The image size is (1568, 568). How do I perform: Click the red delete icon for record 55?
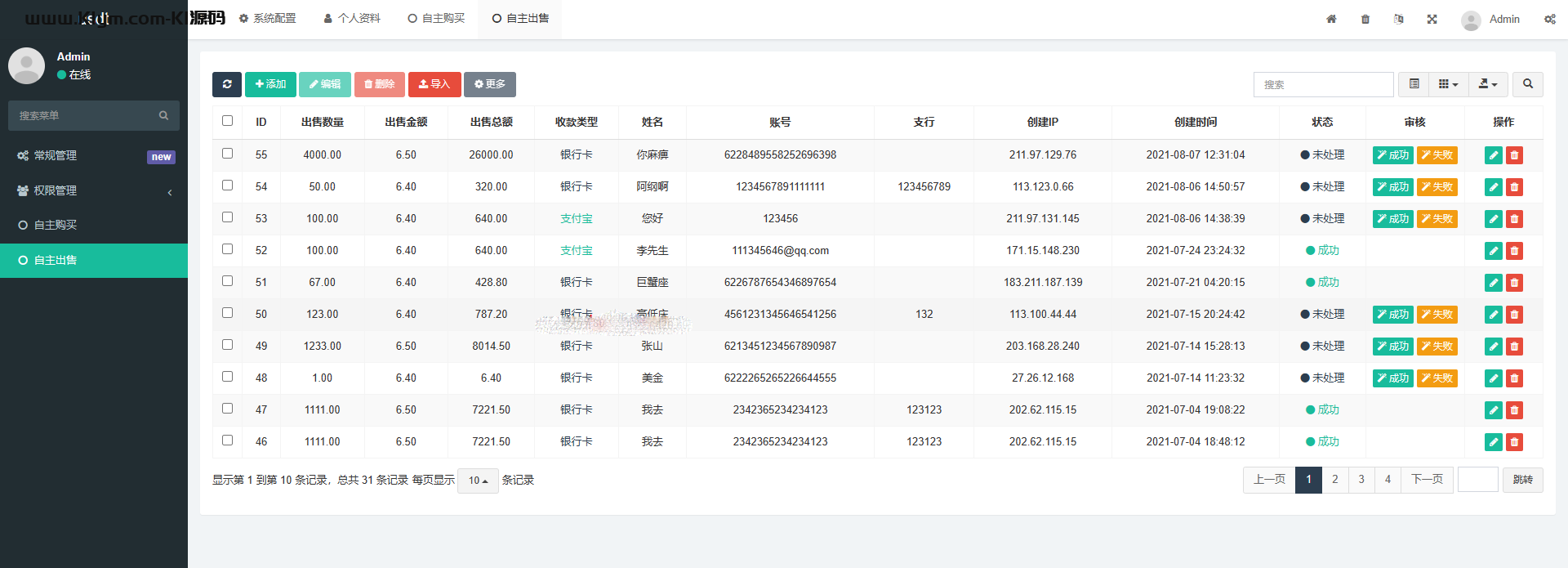click(1514, 155)
